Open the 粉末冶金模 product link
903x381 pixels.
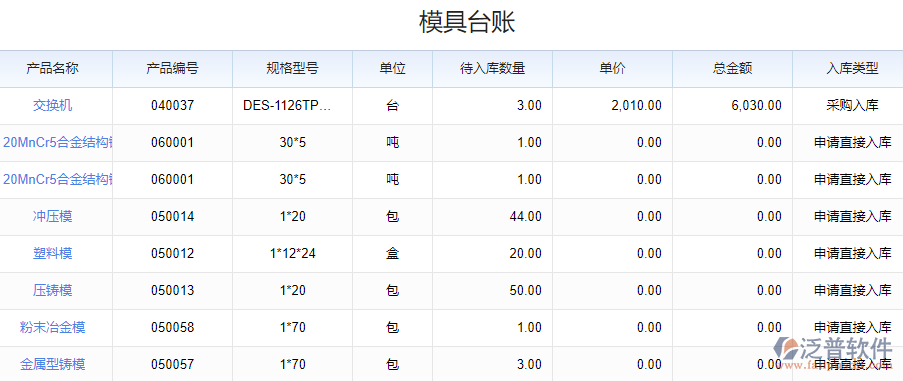(x=52, y=327)
